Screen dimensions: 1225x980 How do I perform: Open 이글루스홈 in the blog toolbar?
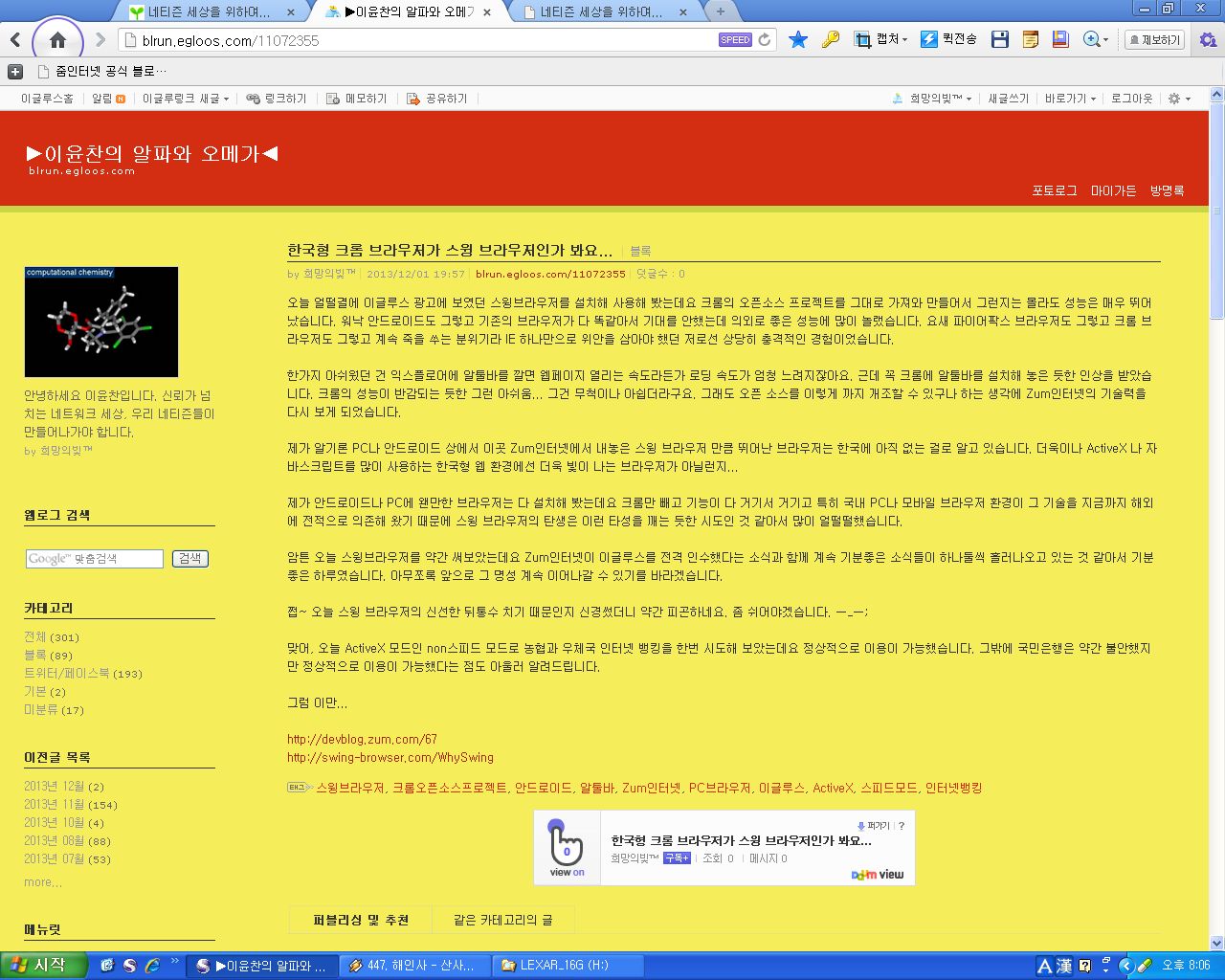47,99
